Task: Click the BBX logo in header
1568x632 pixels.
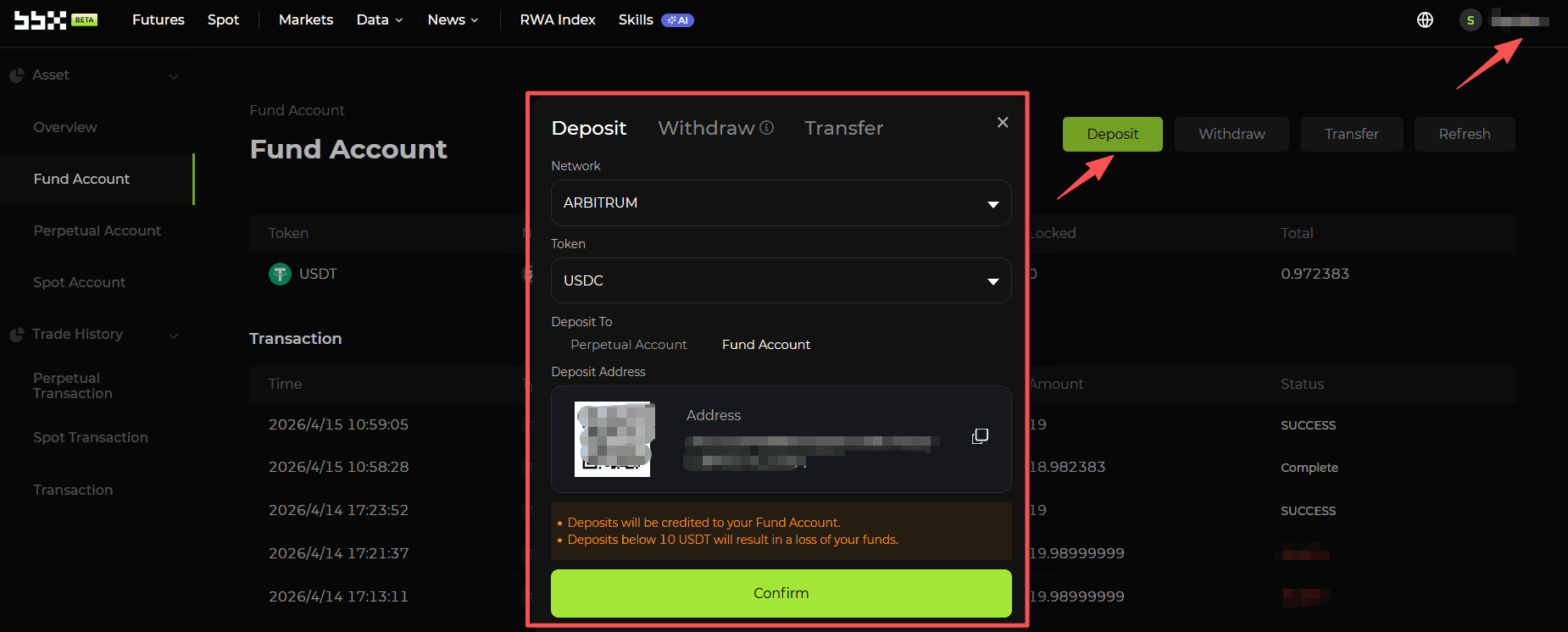Action: click(41, 20)
